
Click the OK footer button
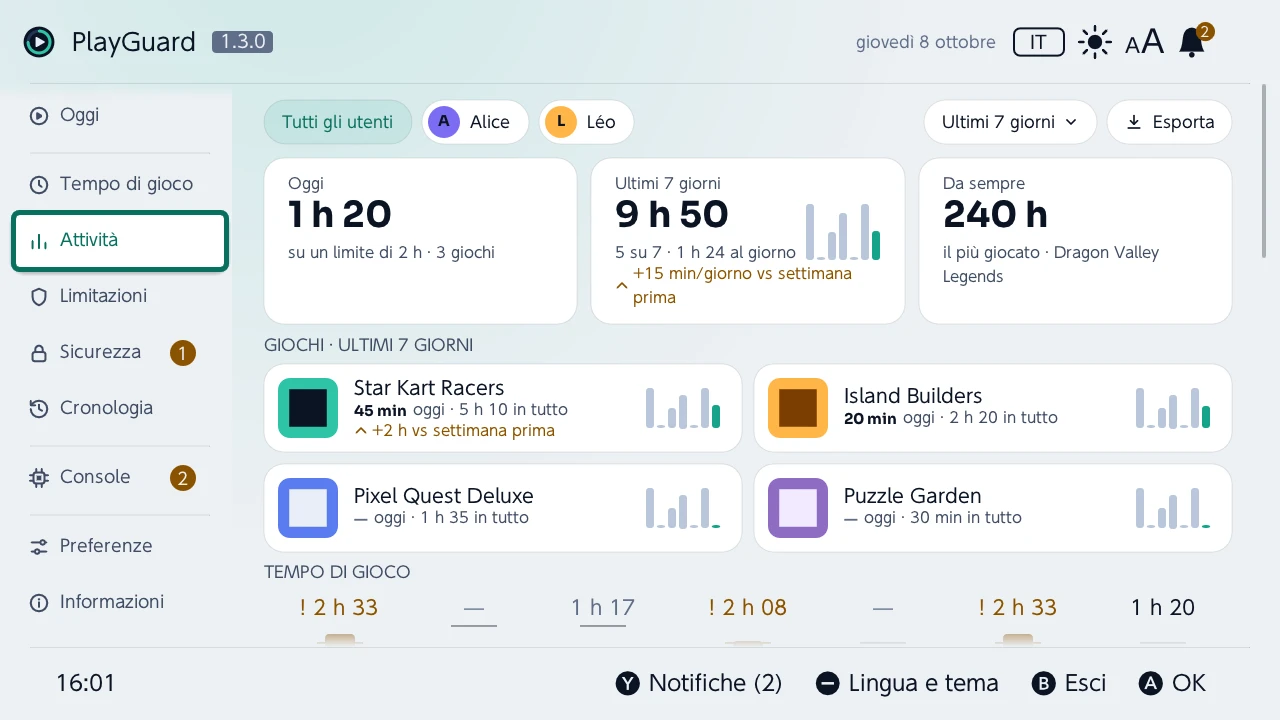[x=1173, y=683]
